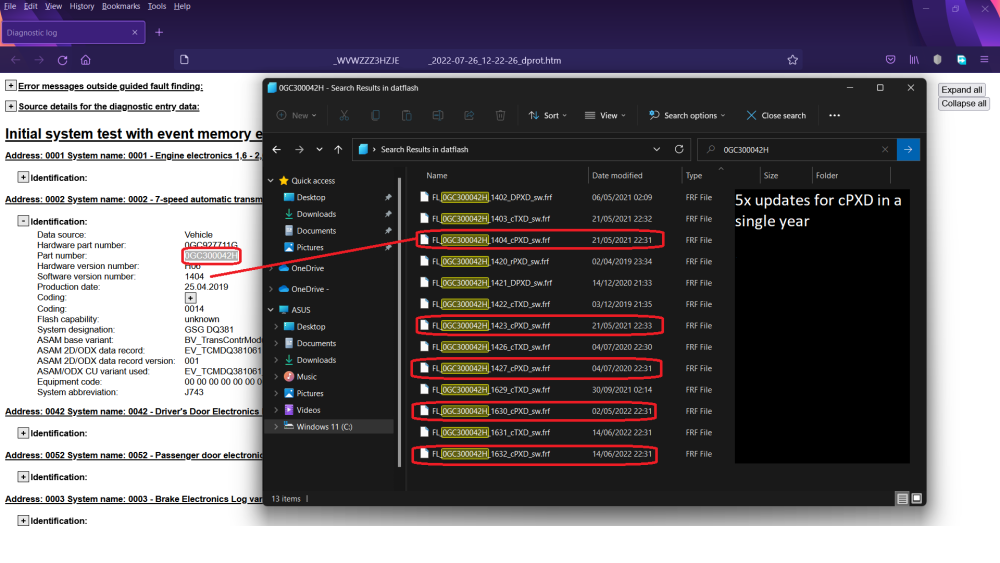Open the Tools menu in Firefox
The width and height of the screenshot is (1000, 563).
[x=157, y=6]
